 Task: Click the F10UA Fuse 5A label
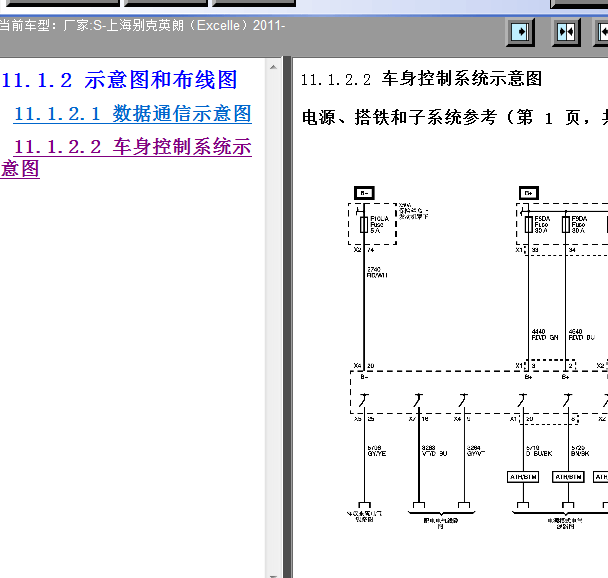(379, 224)
